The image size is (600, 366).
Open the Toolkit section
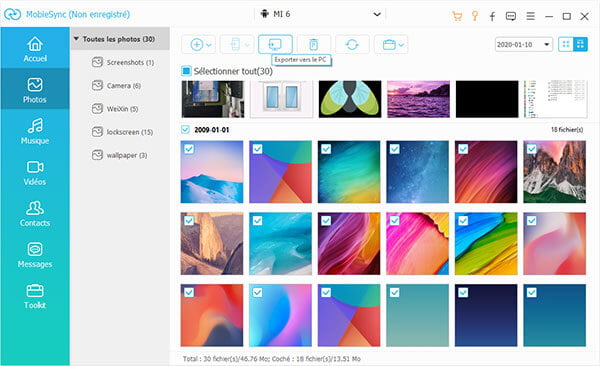(x=35, y=296)
